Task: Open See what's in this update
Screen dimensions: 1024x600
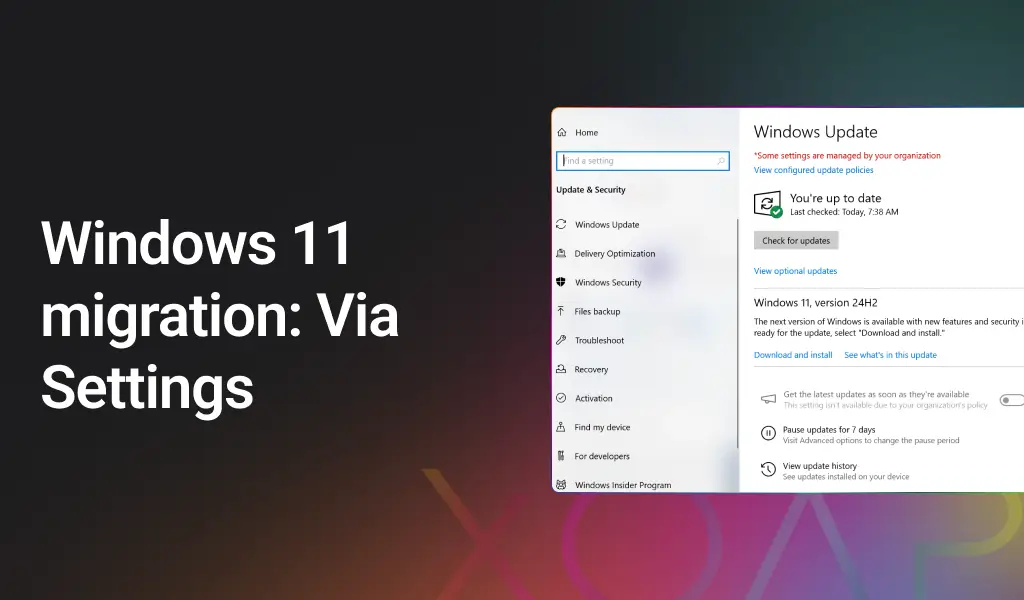Action: (x=890, y=354)
